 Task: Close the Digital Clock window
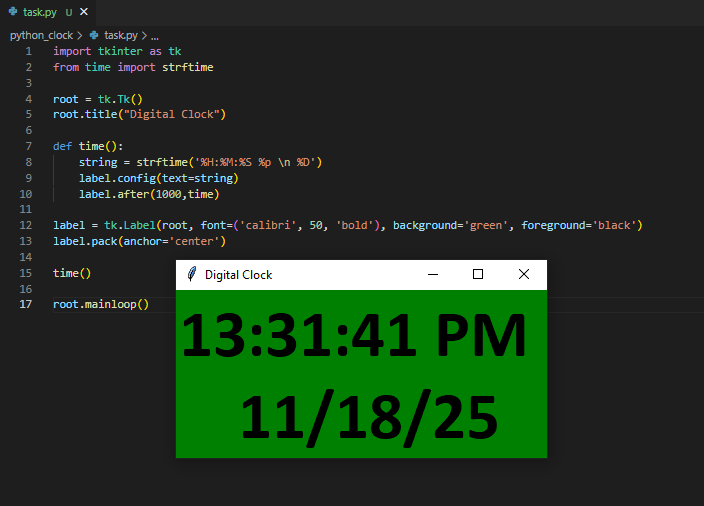[x=524, y=274]
